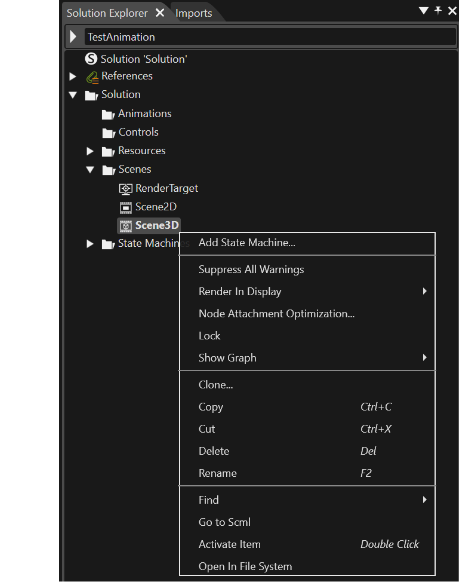Collapse the Scenes folder
This screenshot has width=460, height=582.
[x=90, y=170]
